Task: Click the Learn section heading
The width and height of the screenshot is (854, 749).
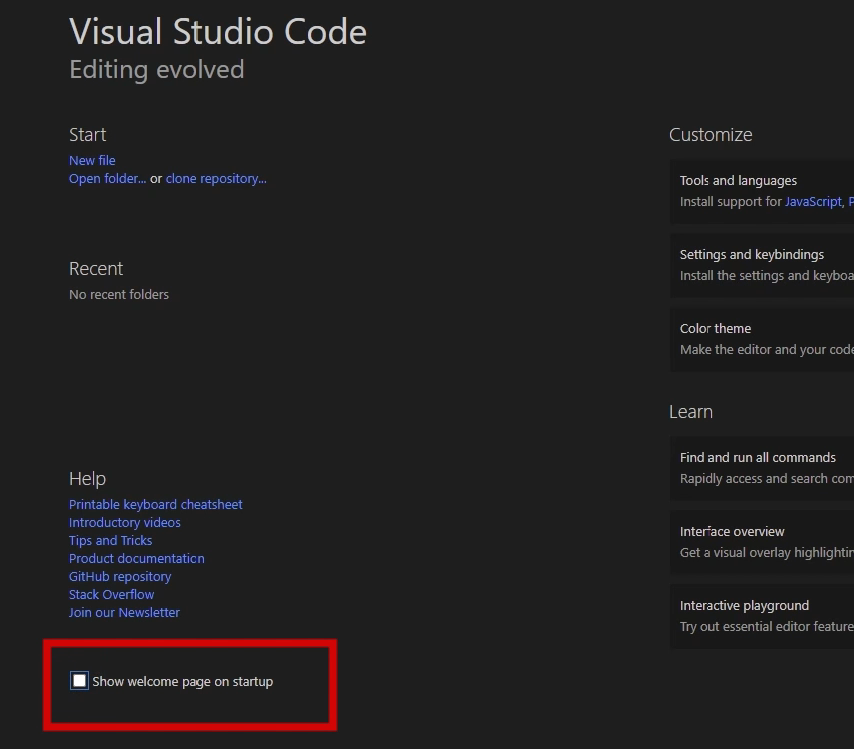Action: click(691, 412)
